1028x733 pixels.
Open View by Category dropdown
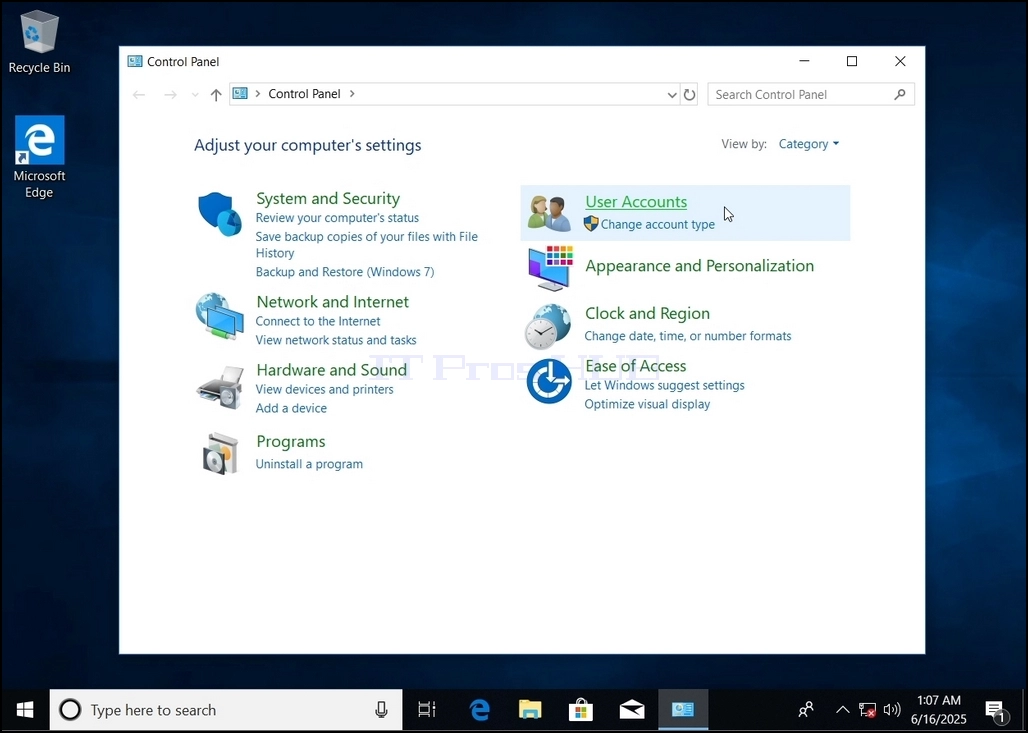808,144
